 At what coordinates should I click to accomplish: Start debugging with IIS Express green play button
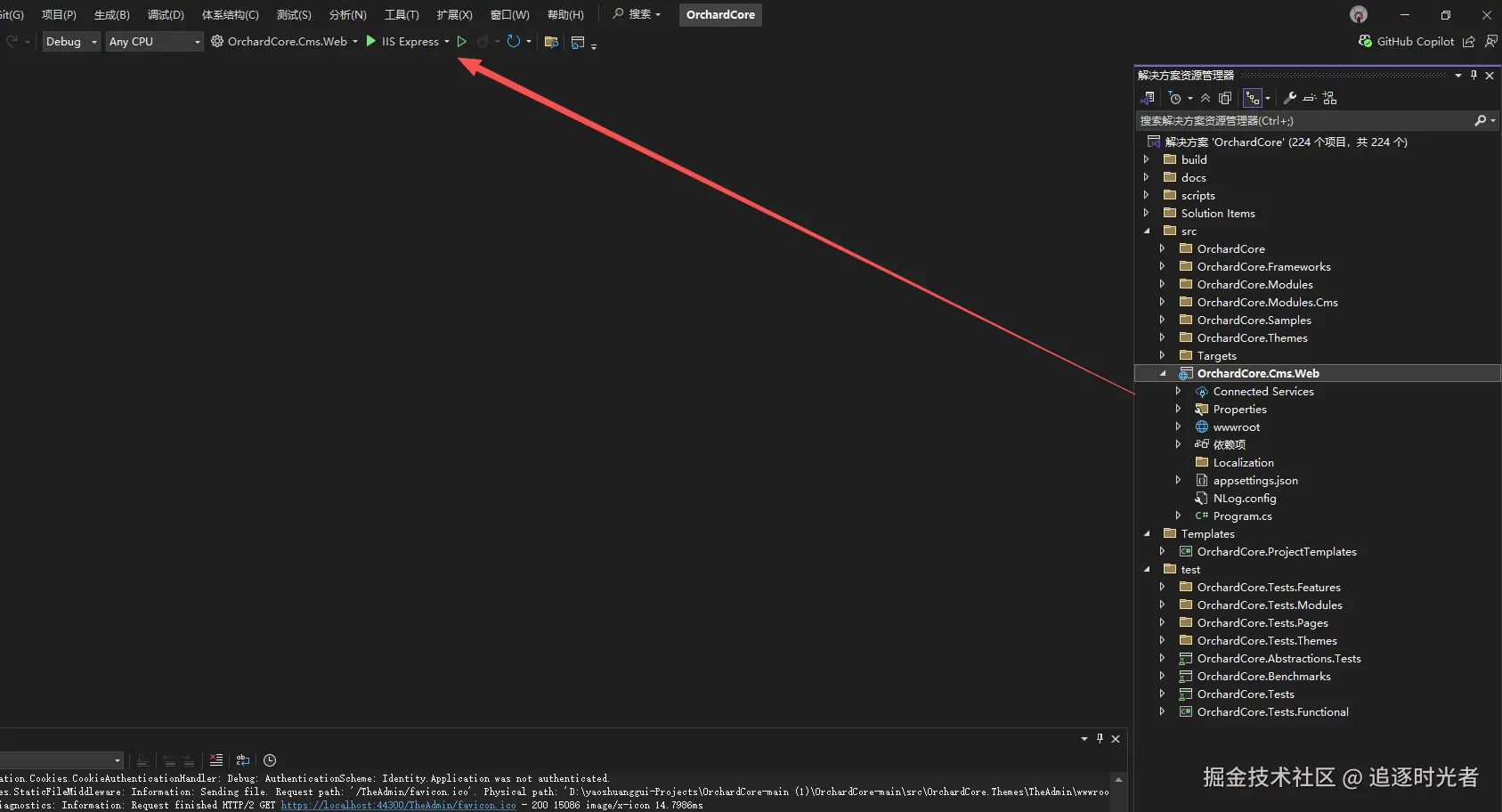pyautogui.click(x=371, y=41)
